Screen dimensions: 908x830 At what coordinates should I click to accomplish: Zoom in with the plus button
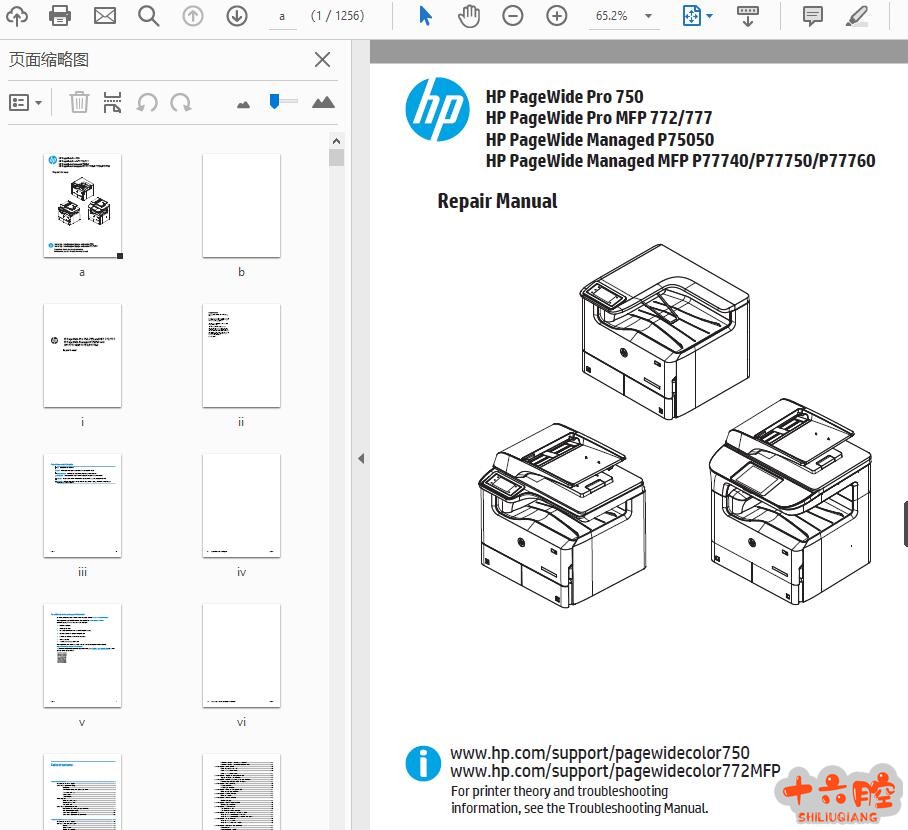pos(557,16)
